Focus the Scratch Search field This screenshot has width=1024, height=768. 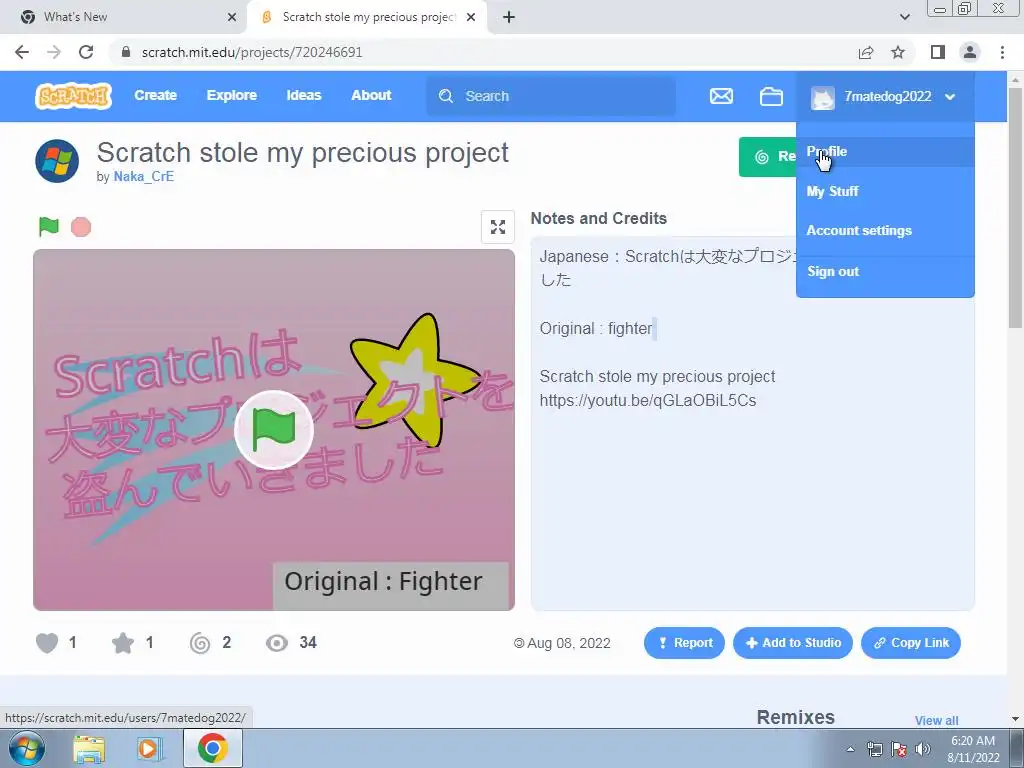click(551, 96)
